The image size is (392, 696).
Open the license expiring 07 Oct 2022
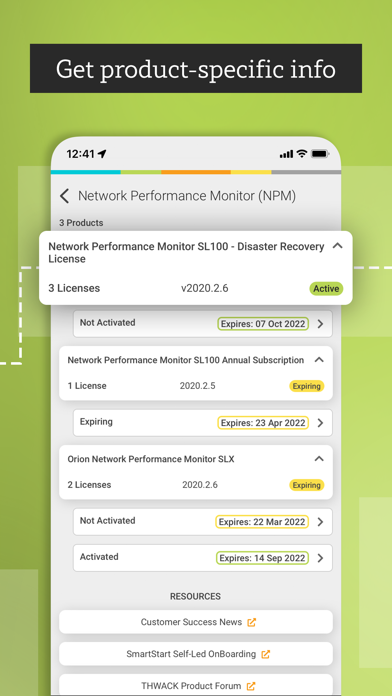coord(202,324)
